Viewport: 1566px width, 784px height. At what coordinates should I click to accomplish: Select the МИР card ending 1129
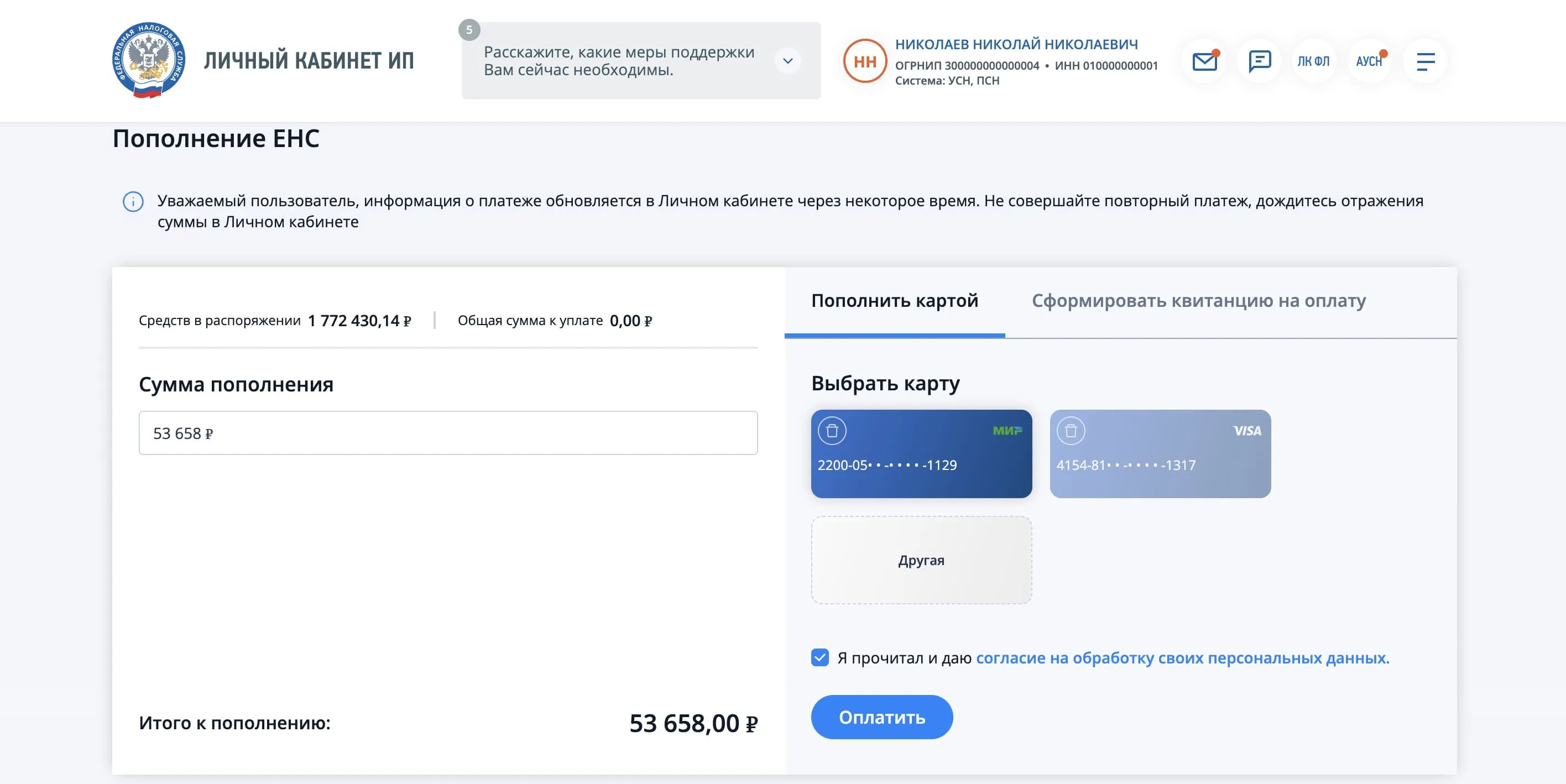coord(921,466)
